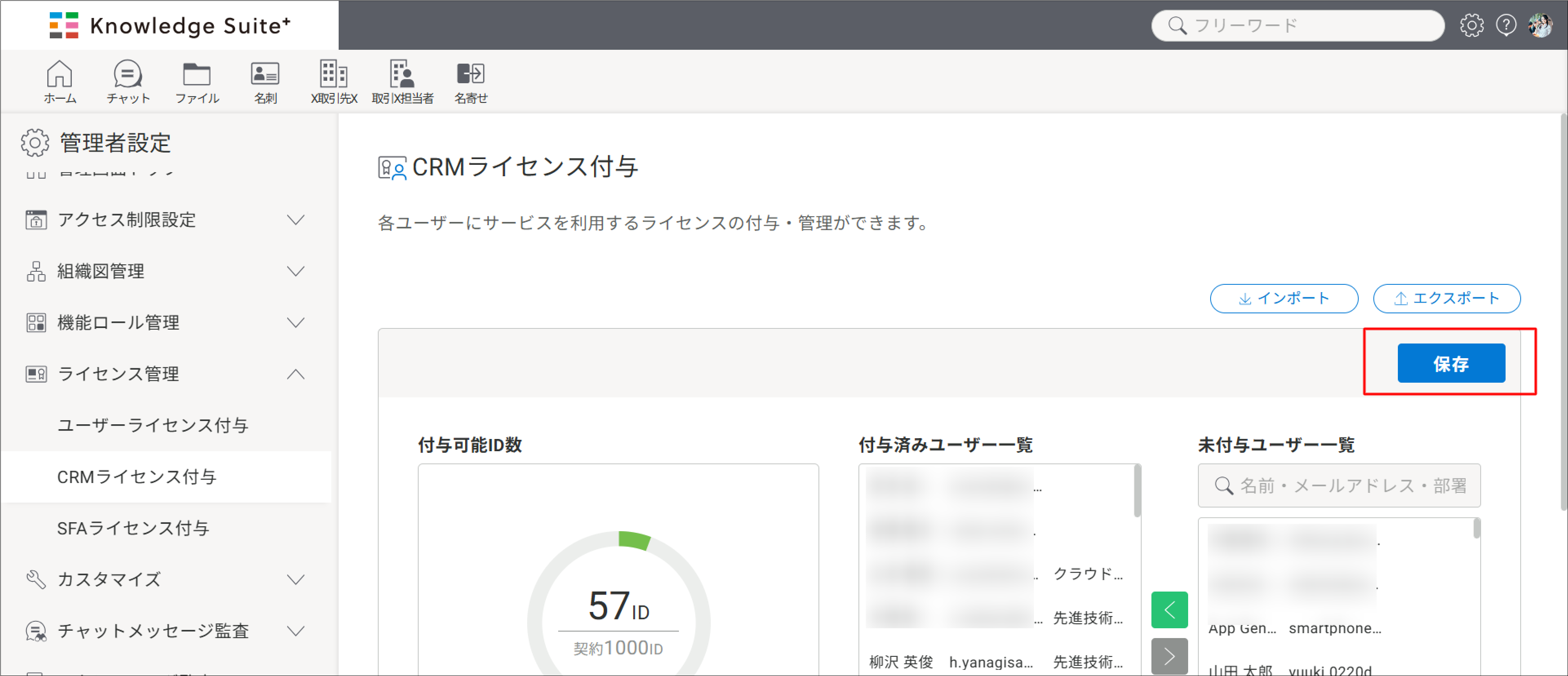This screenshot has height=676, width=1568.
Task: Open the business card (名刺) icon
Action: pyautogui.click(x=265, y=74)
